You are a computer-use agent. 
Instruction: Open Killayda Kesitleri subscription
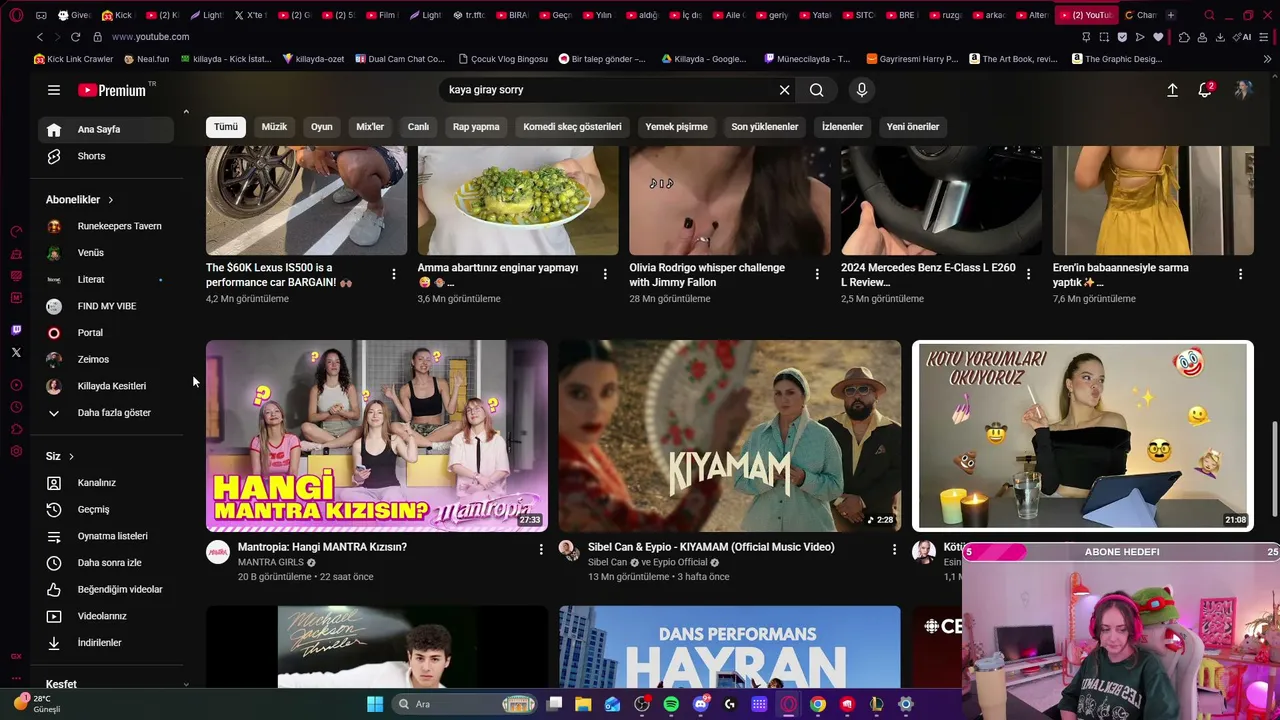point(106,386)
